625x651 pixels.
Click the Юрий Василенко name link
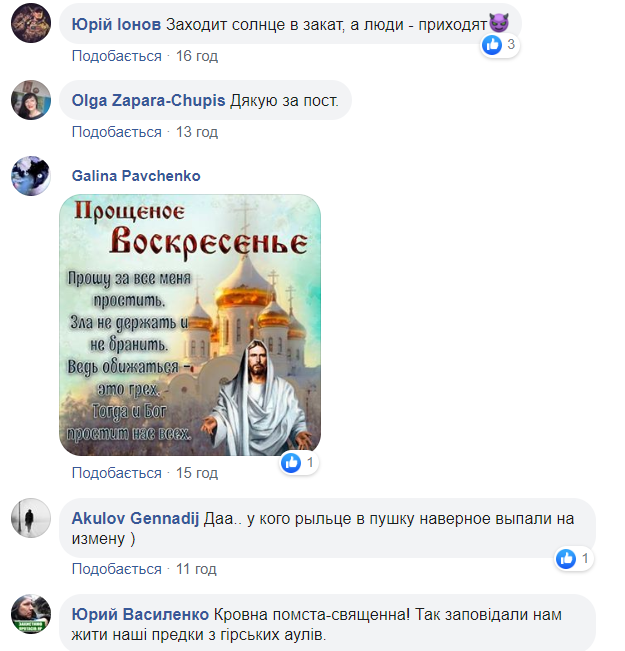click(140, 614)
